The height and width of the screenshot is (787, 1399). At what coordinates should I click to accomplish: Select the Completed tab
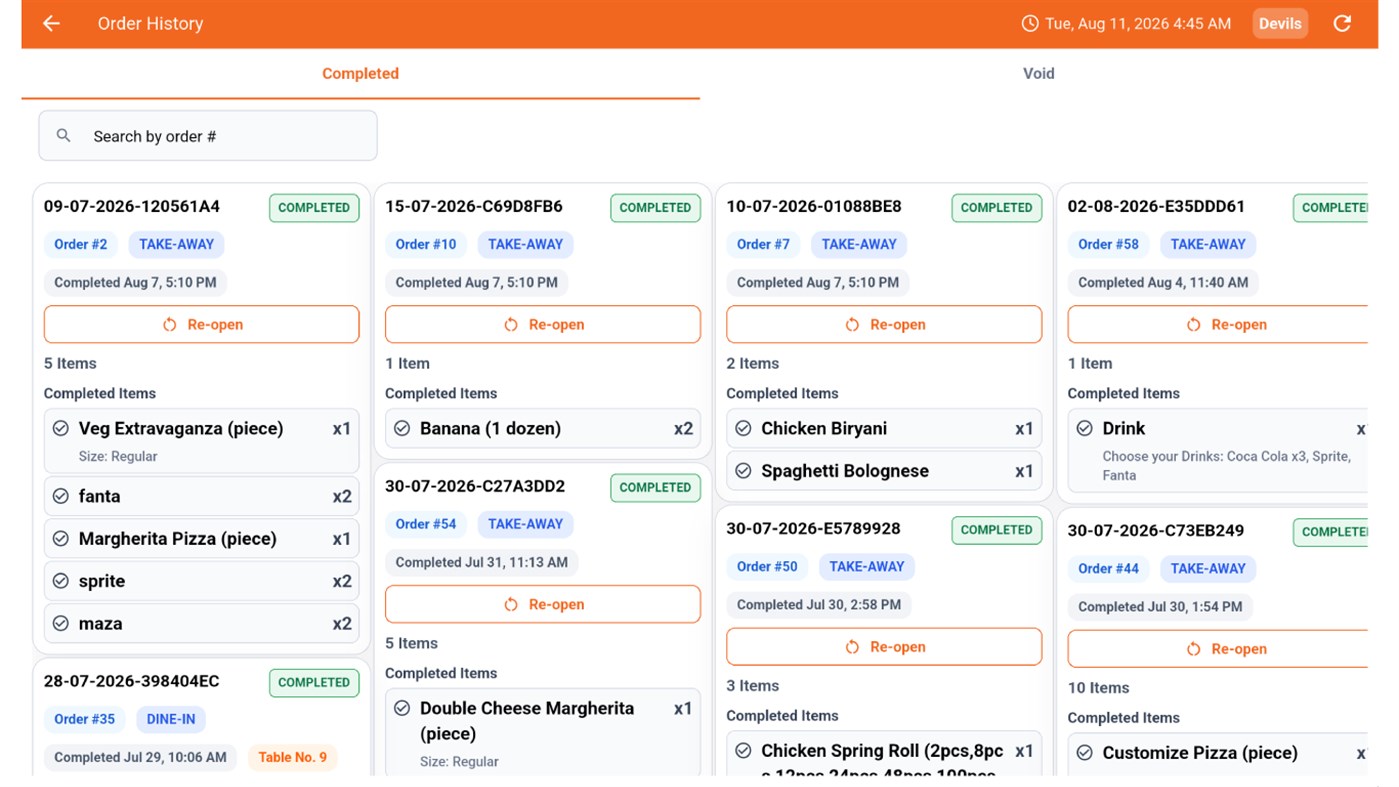point(360,74)
